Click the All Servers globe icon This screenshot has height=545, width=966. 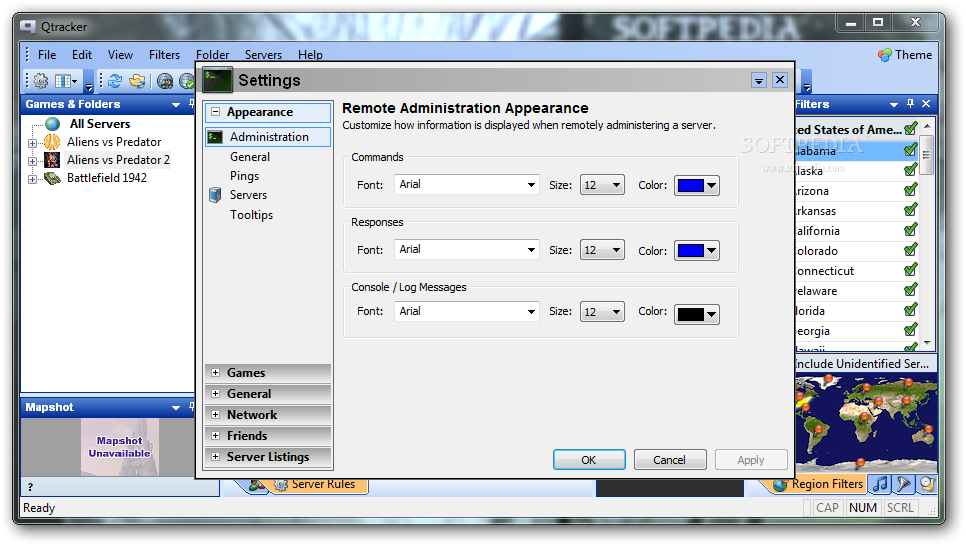53,124
